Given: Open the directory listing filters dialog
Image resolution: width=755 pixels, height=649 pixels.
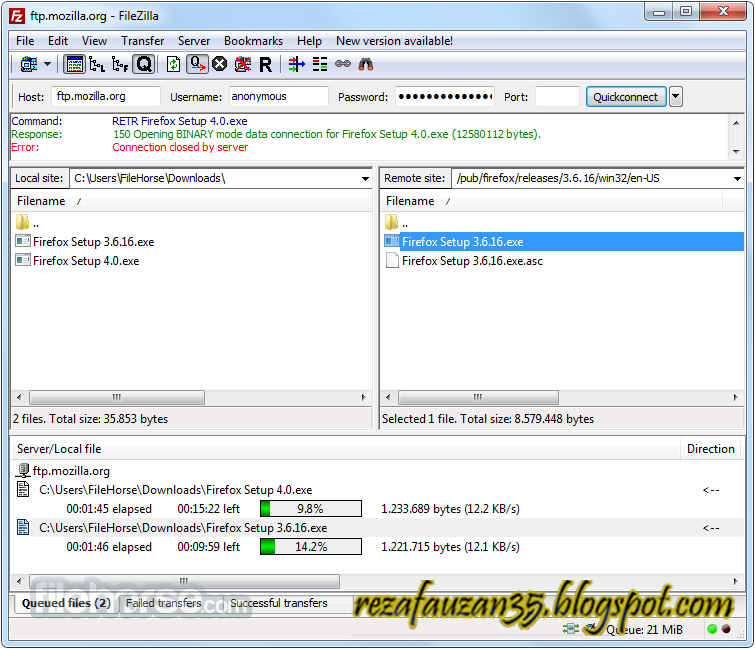Looking at the screenshot, I should (x=297, y=64).
